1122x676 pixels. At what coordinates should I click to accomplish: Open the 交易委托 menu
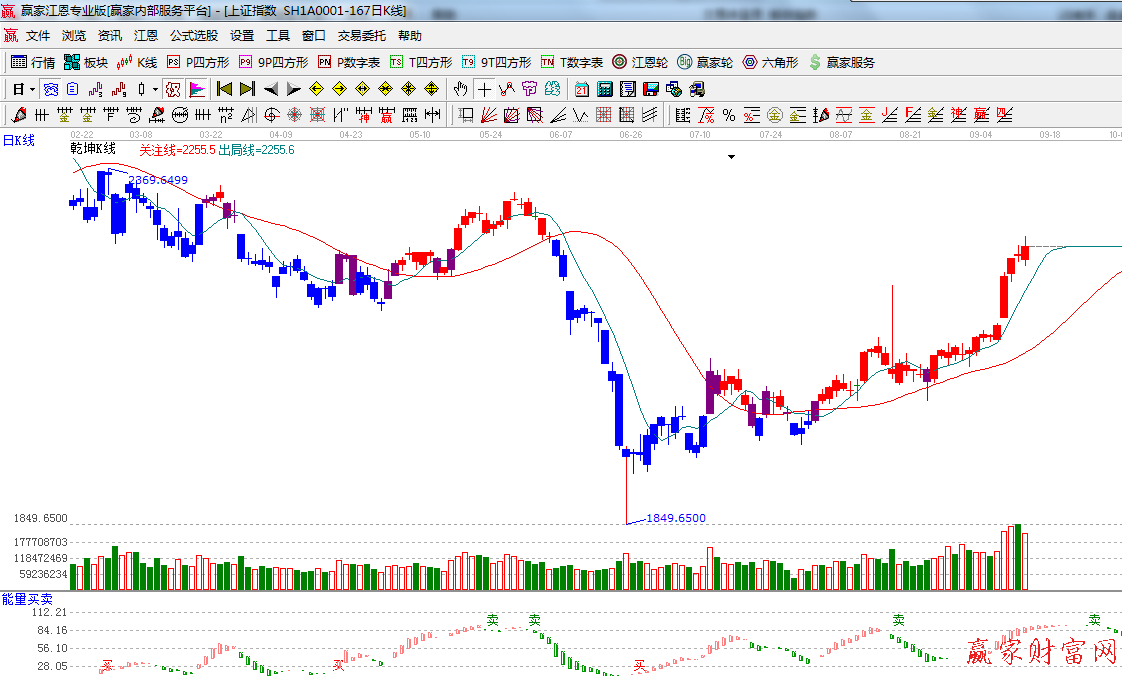pos(361,36)
